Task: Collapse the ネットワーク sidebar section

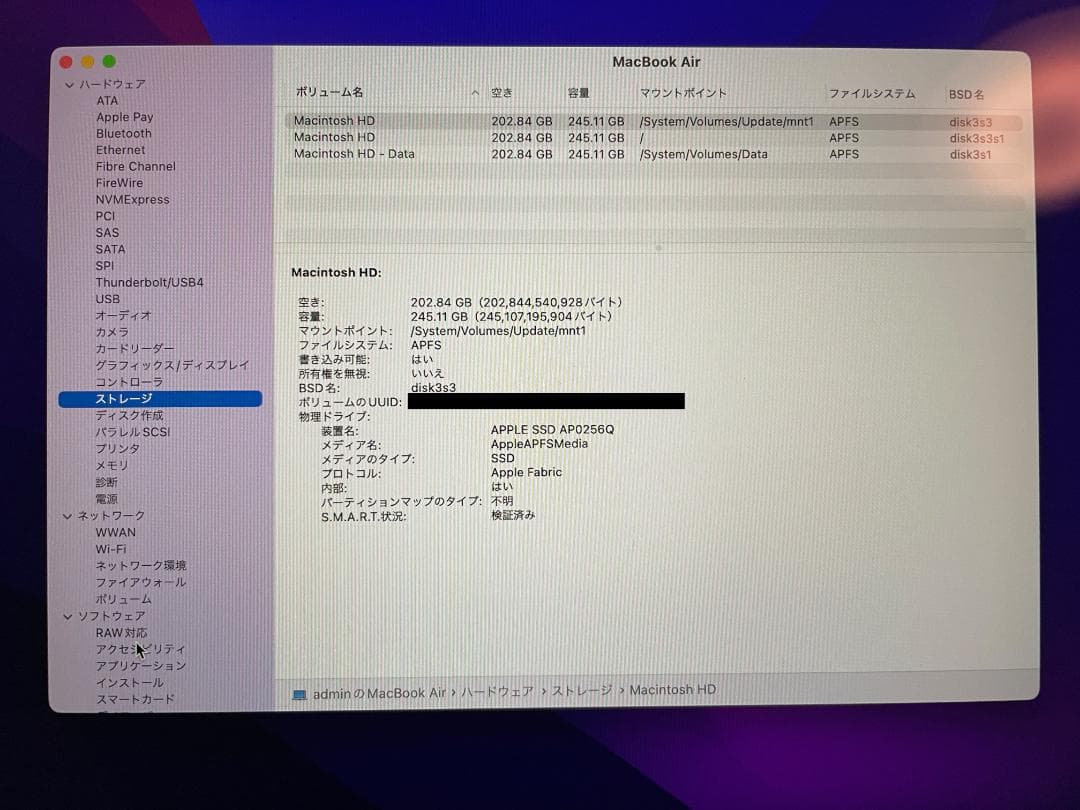Action: pyautogui.click(x=67, y=515)
